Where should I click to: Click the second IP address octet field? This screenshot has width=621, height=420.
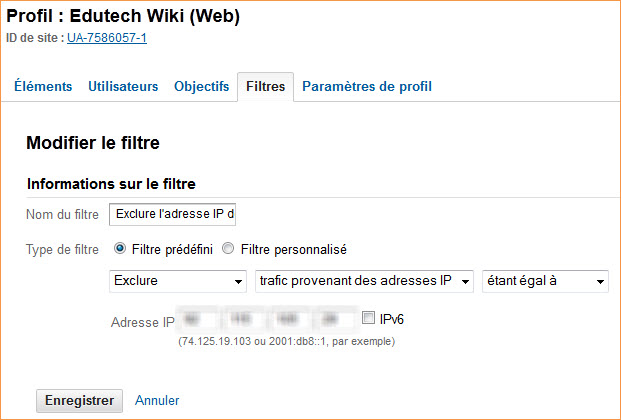coord(242,319)
